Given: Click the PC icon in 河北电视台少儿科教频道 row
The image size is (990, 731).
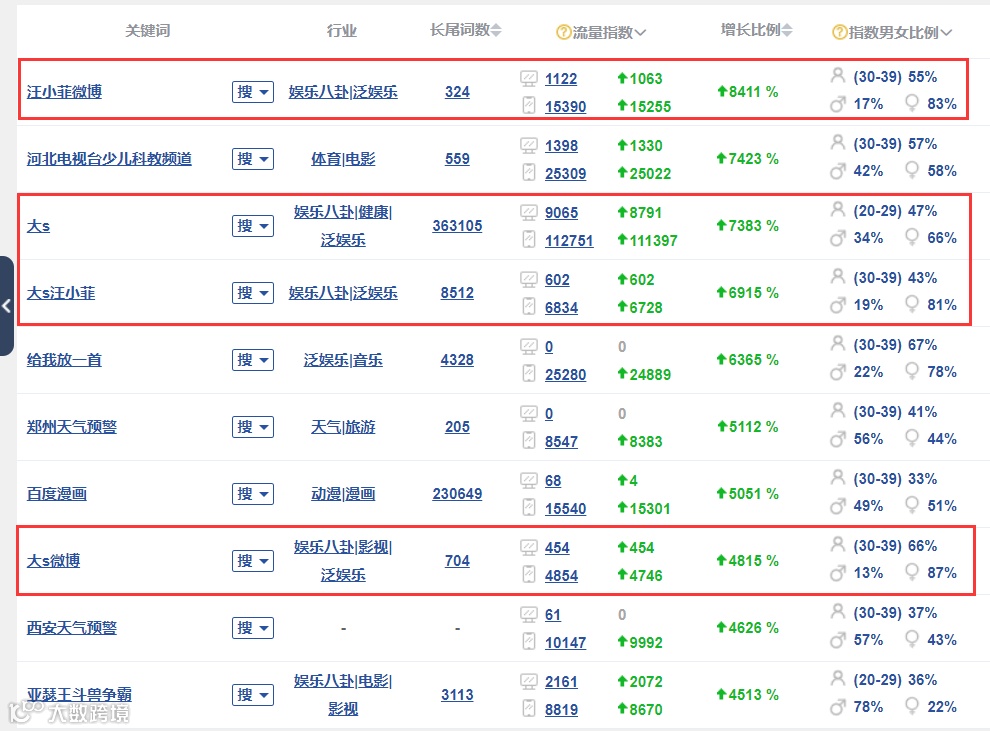Looking at the screenshot, I should (528, 145).
